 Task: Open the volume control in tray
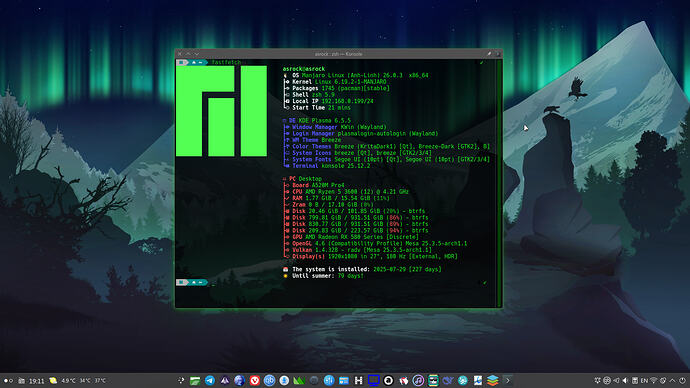[625, 381]
